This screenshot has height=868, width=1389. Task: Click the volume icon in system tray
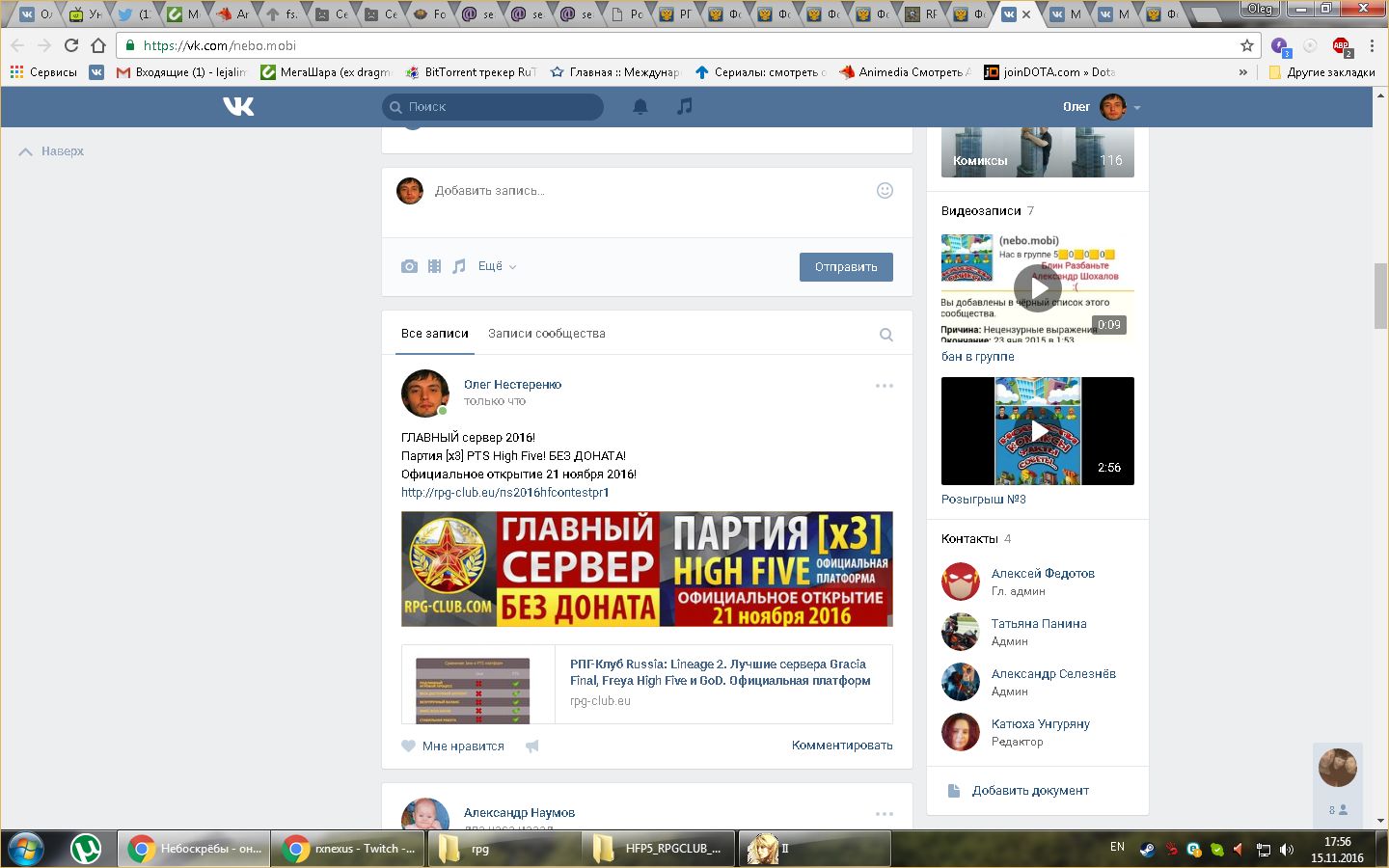1287,850
